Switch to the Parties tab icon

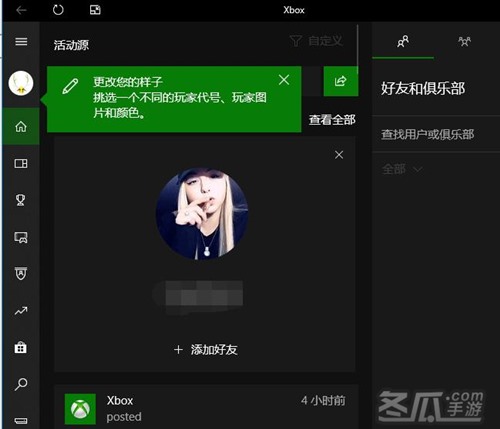point(464,42)
